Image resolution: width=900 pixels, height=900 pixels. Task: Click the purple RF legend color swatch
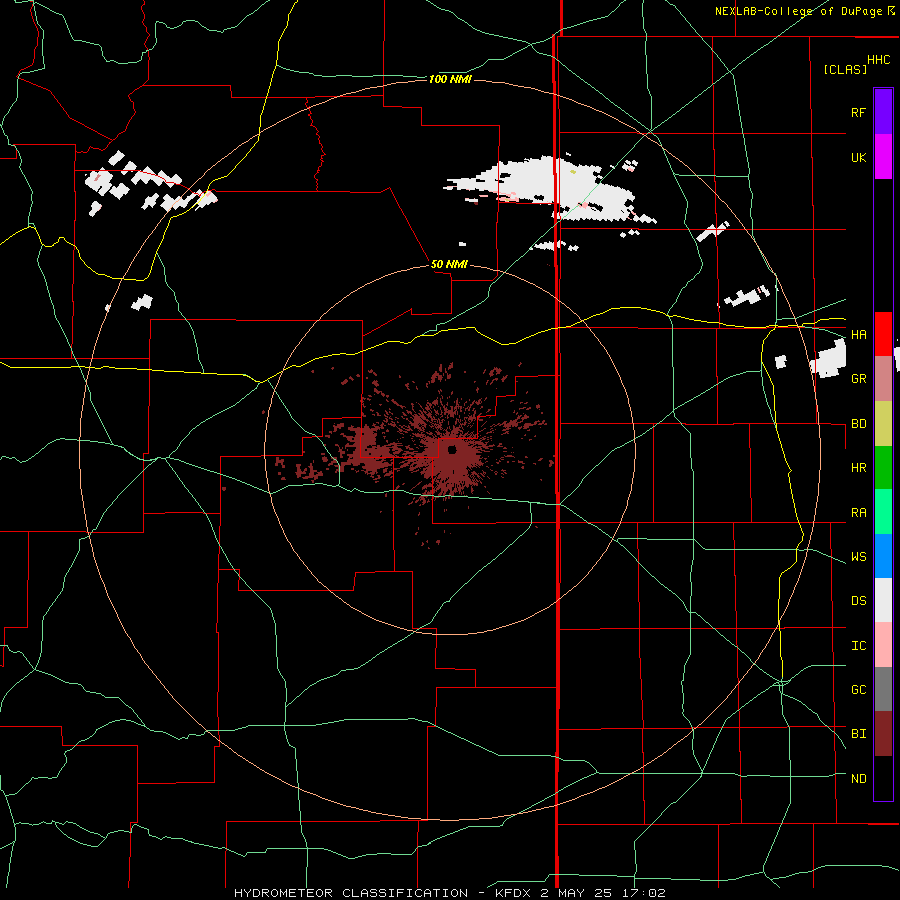[883, 111]
